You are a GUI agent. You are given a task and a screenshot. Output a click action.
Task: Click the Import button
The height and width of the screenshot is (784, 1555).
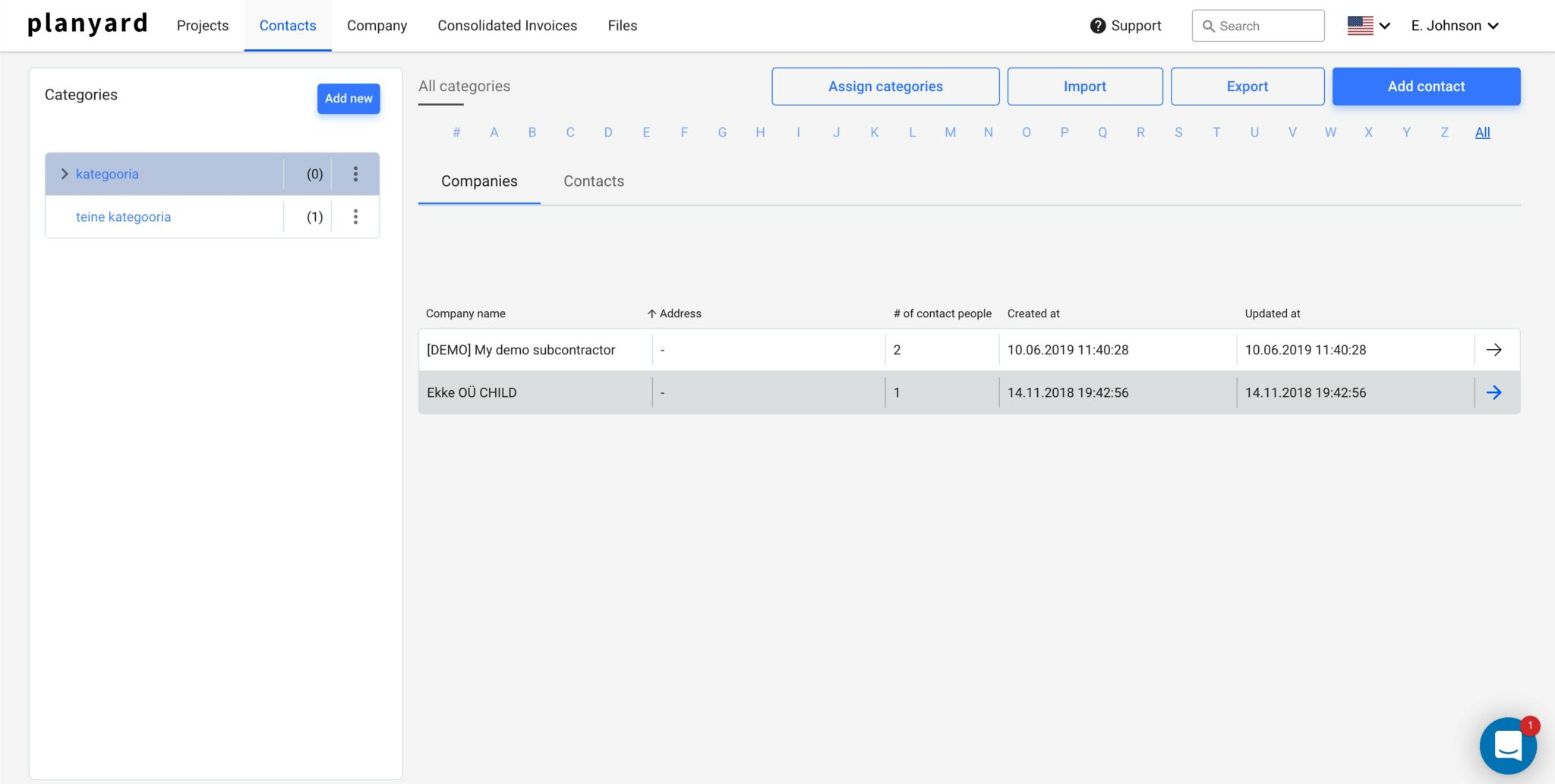(x=1084, y=87)
